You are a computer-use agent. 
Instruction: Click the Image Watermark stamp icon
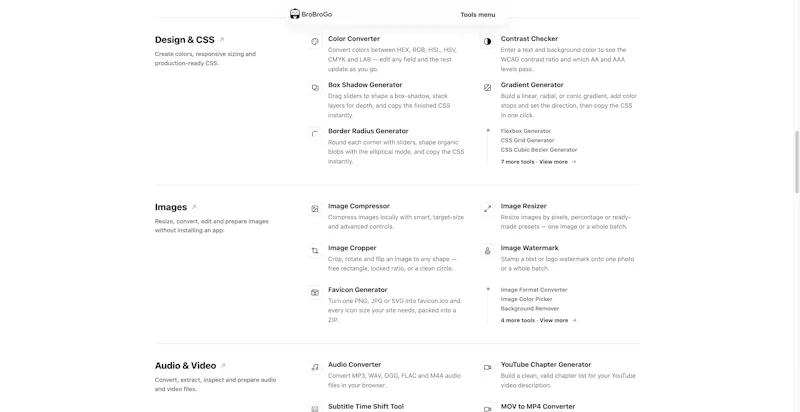click(487, 250)
